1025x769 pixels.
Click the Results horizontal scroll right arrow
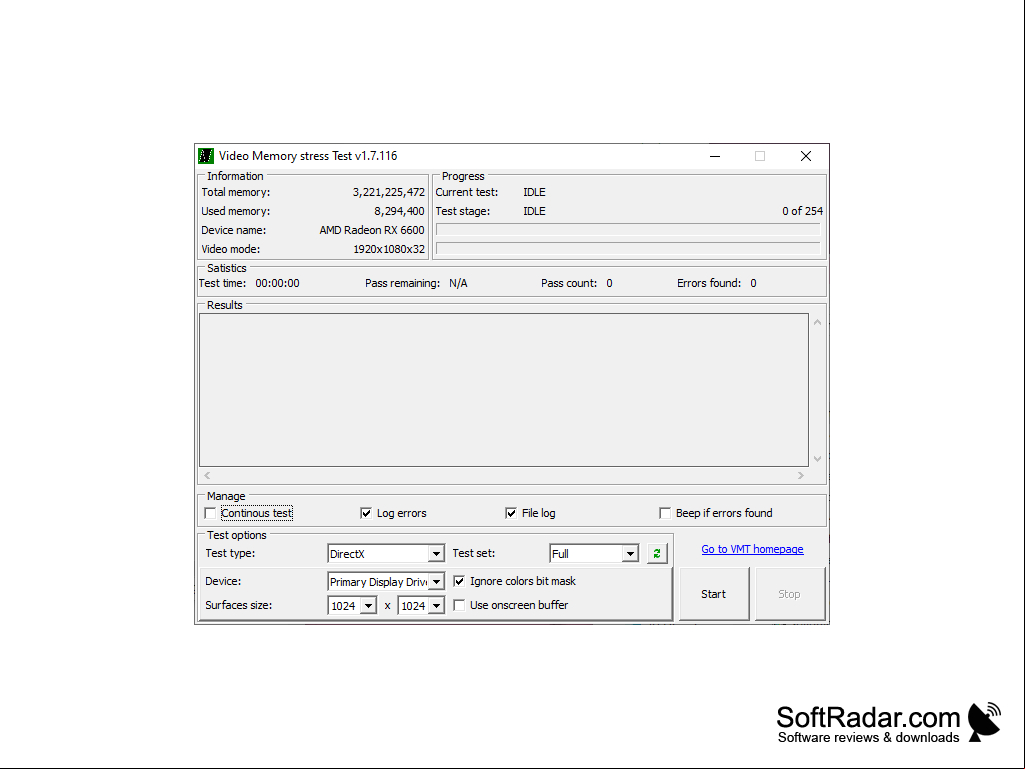tap(801, 475)
